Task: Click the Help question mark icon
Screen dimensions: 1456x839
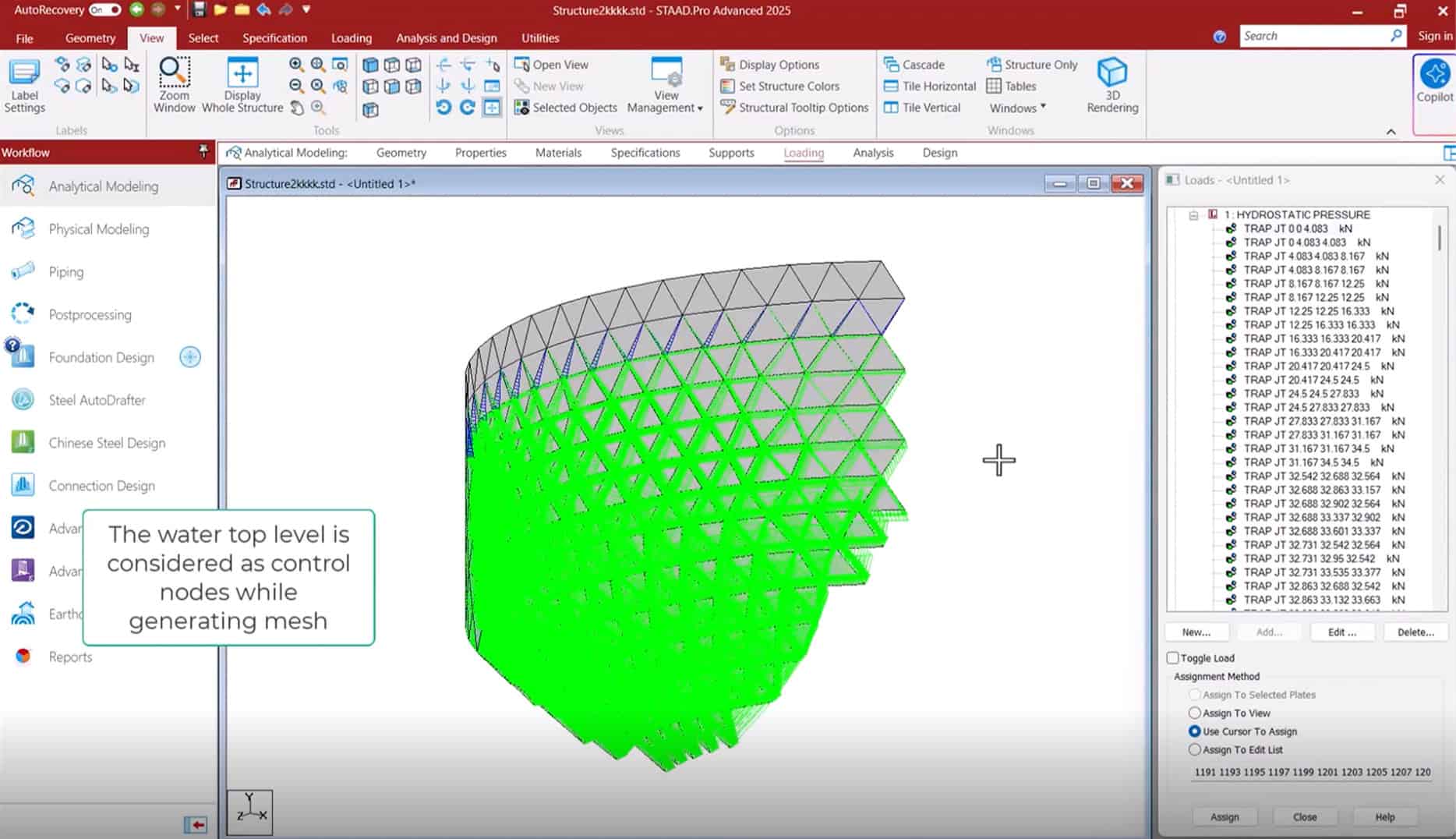Action: [1220, 37]
